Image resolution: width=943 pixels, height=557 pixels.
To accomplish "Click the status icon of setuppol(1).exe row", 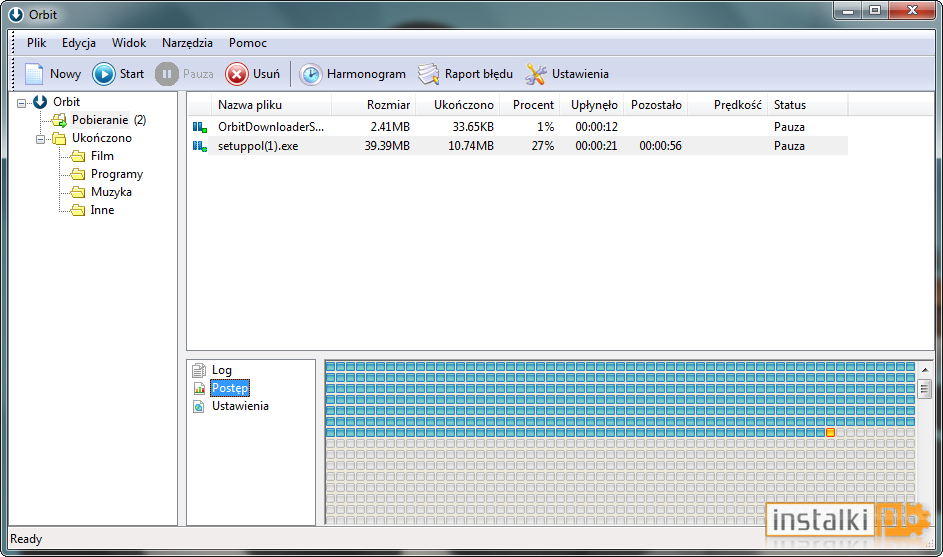I will (x=200, y=146).
